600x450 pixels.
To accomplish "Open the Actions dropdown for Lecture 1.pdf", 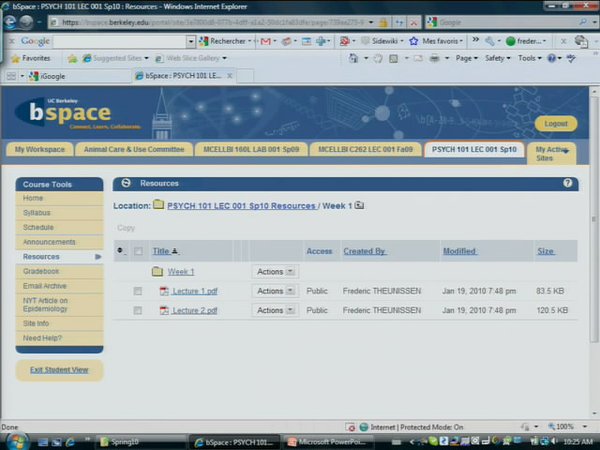I will coord(275,291).
